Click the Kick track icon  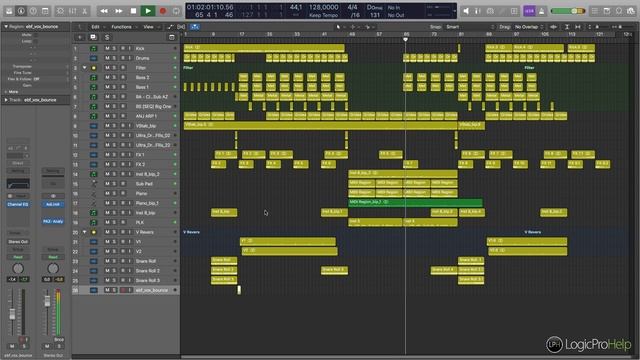[x=93, y=49]
